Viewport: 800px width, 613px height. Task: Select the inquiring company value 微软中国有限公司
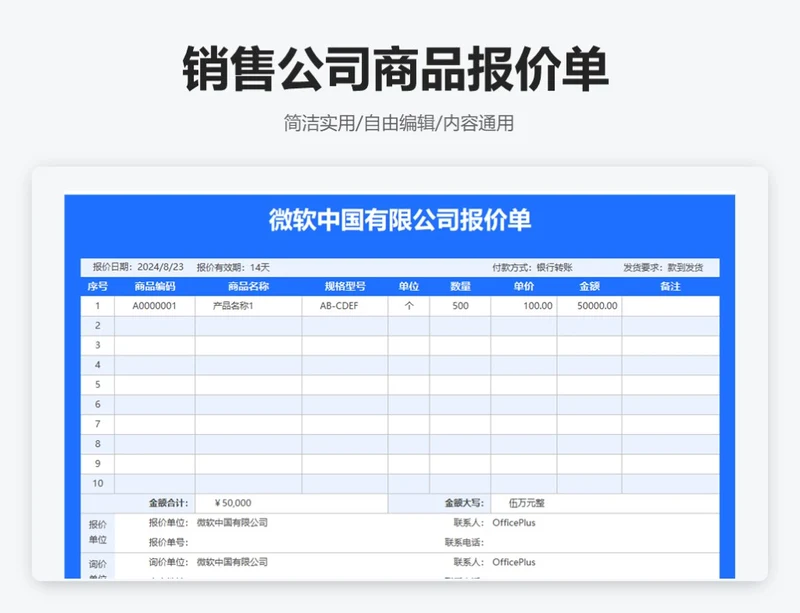[232, 562]
